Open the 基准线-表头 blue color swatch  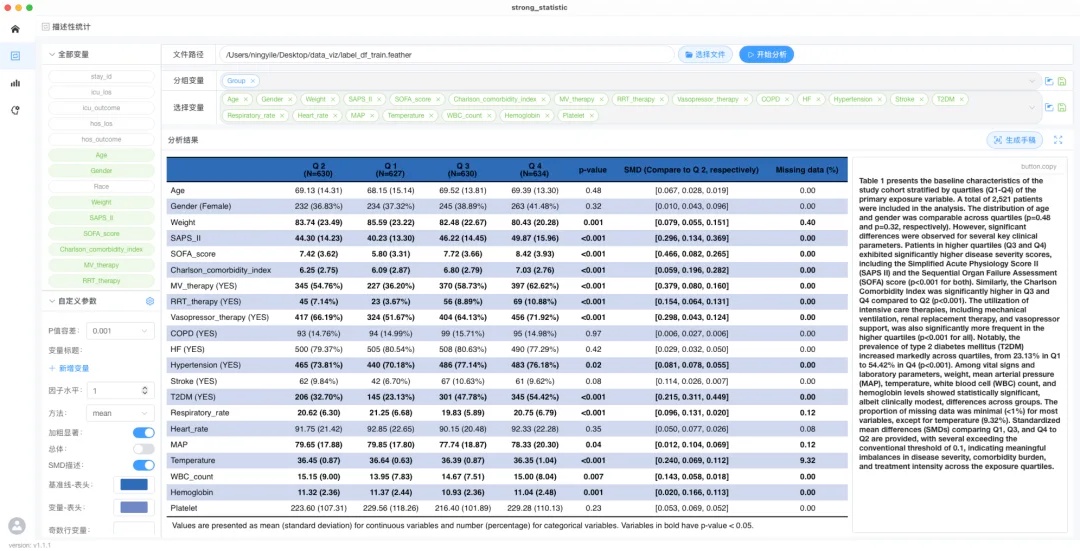[x=134, y=484]
